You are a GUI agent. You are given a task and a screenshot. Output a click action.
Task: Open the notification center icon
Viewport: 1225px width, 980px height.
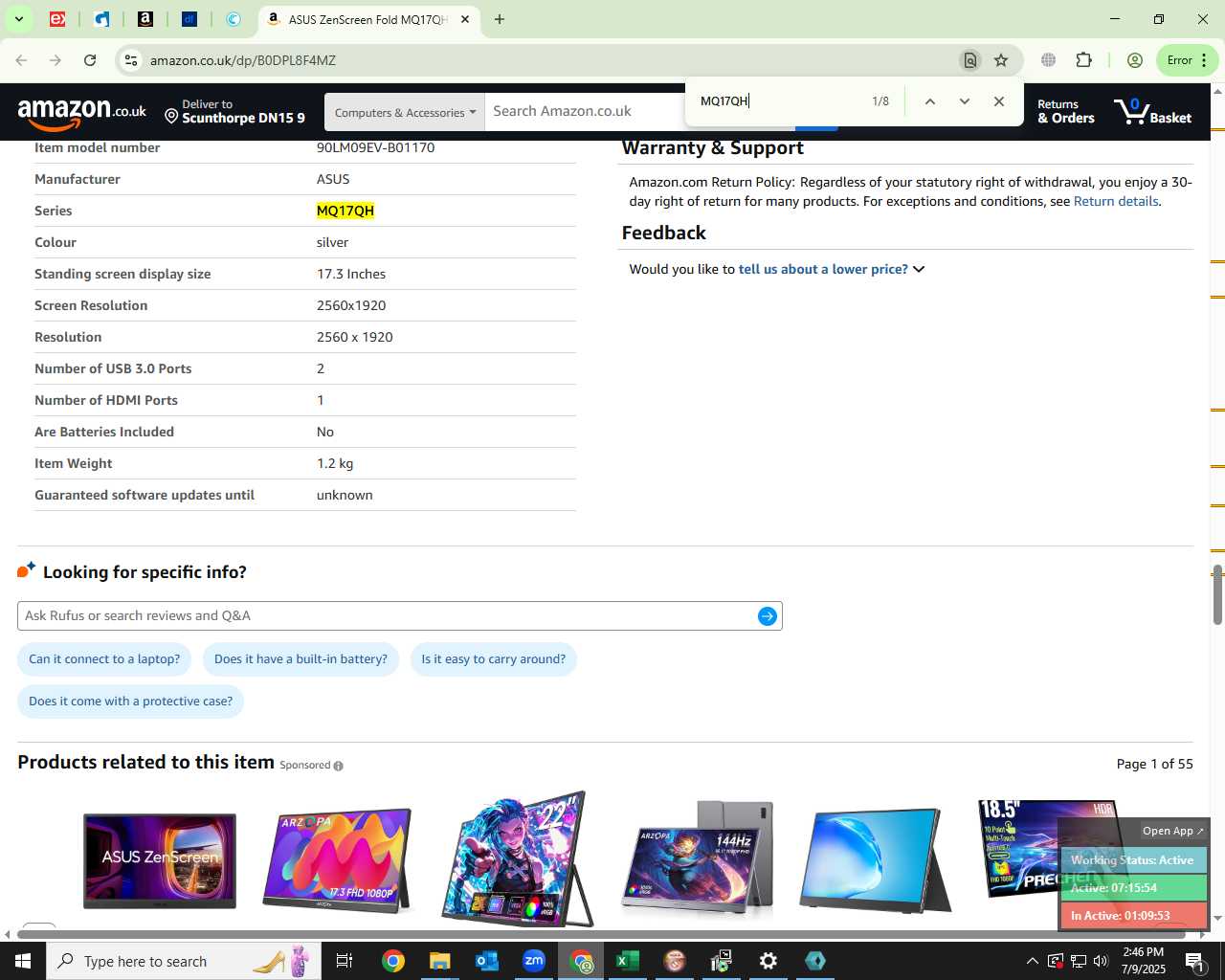(x=1194, y=961)
